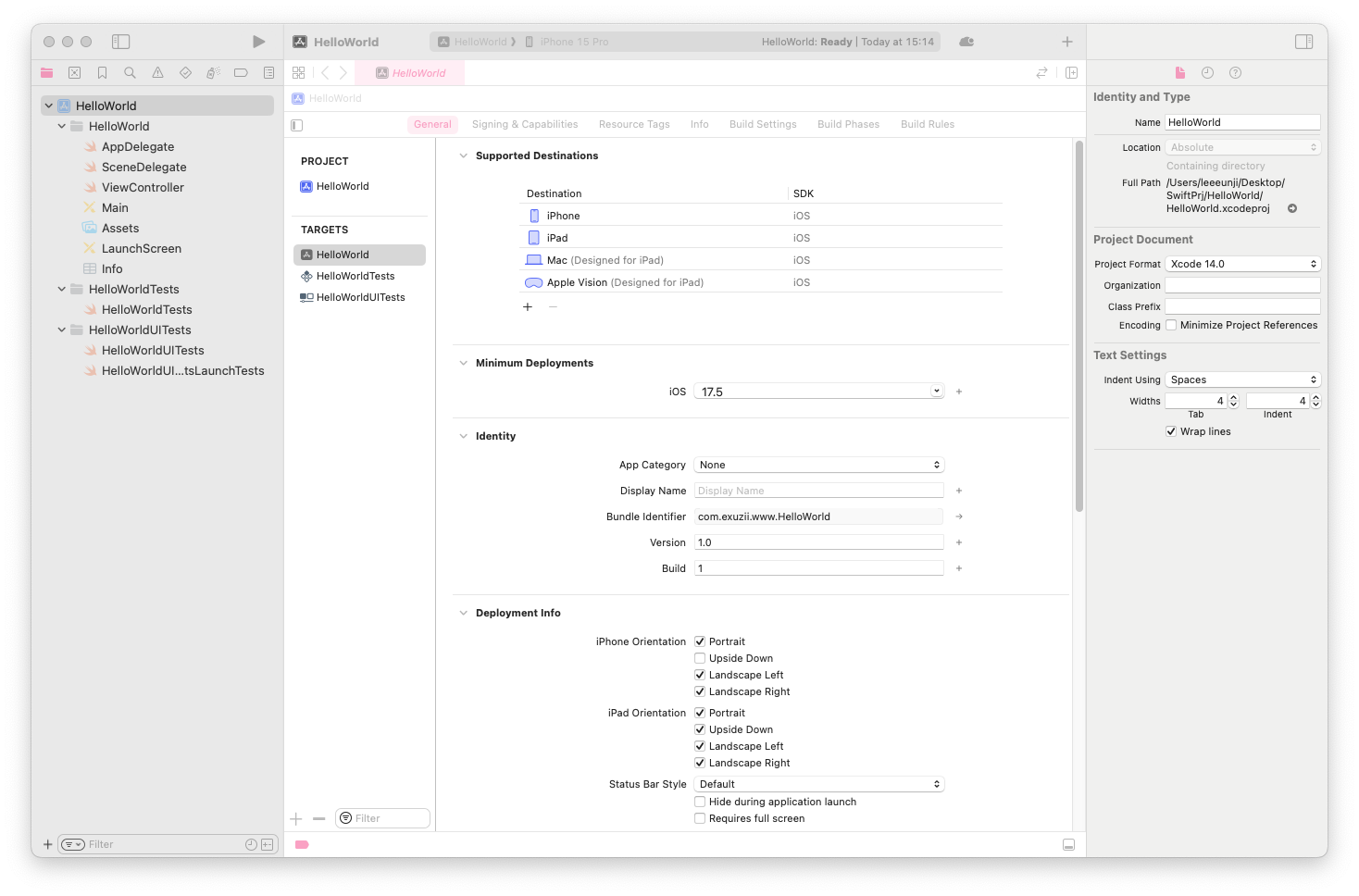Select the HelloWorldUITests target
Screen dimensions: 1359x896
[359, 297]
